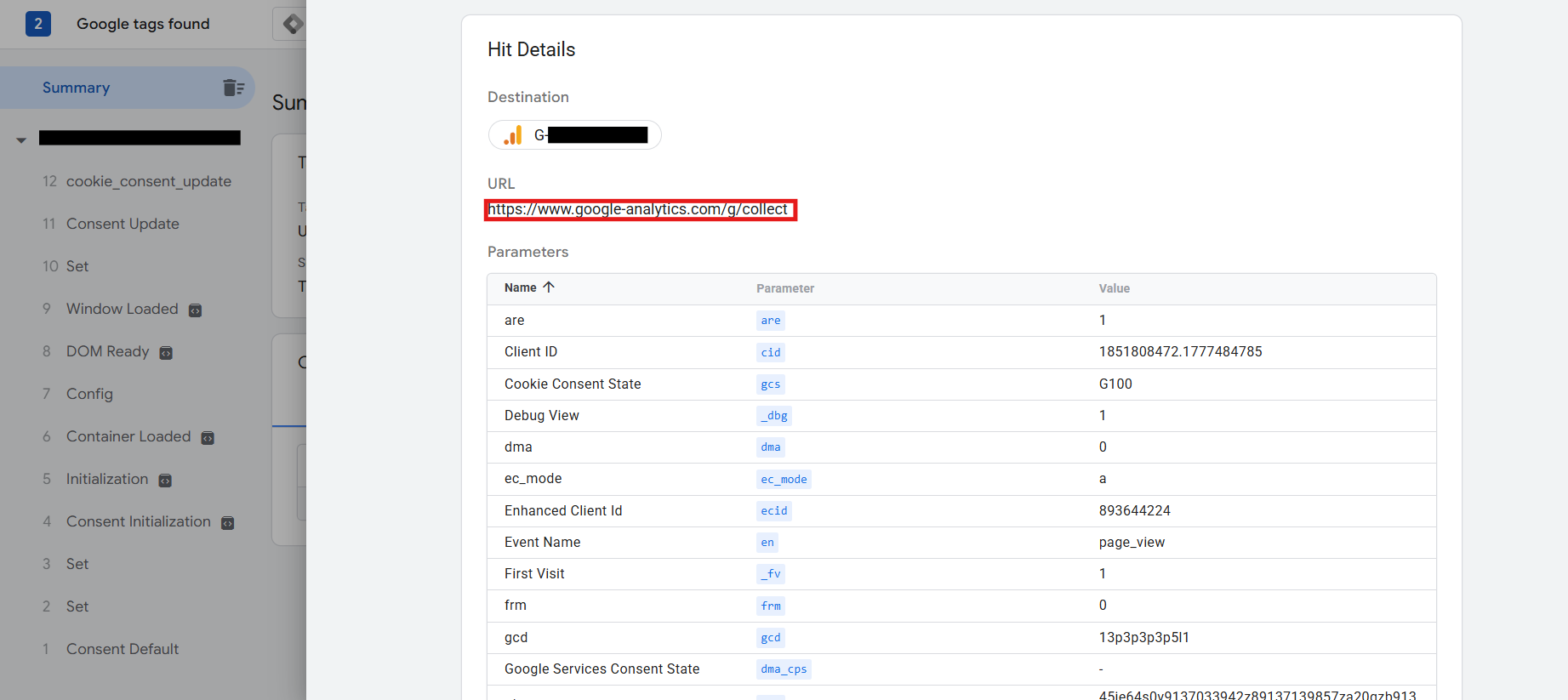Click the '_dbg' parameter chip
1568x700 pixels.
pos(774,416)
